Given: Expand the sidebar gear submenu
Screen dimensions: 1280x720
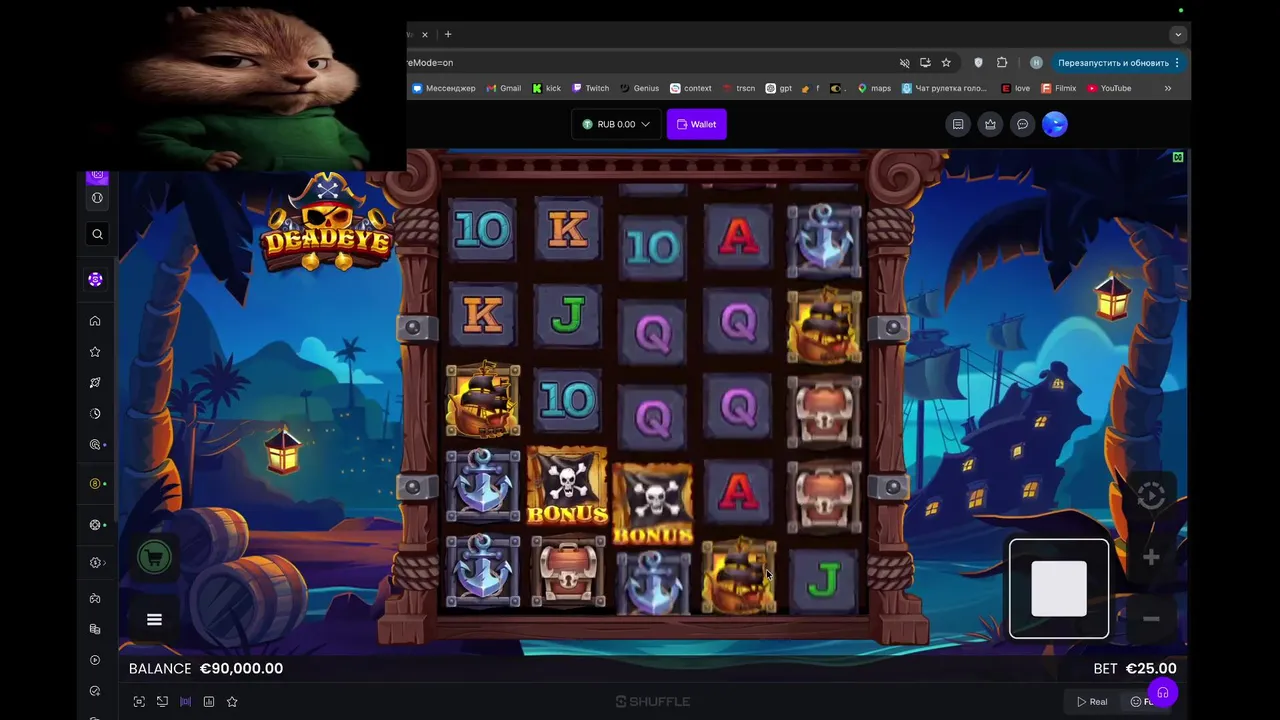Looking at the screenshot, I should click(97, 563).
